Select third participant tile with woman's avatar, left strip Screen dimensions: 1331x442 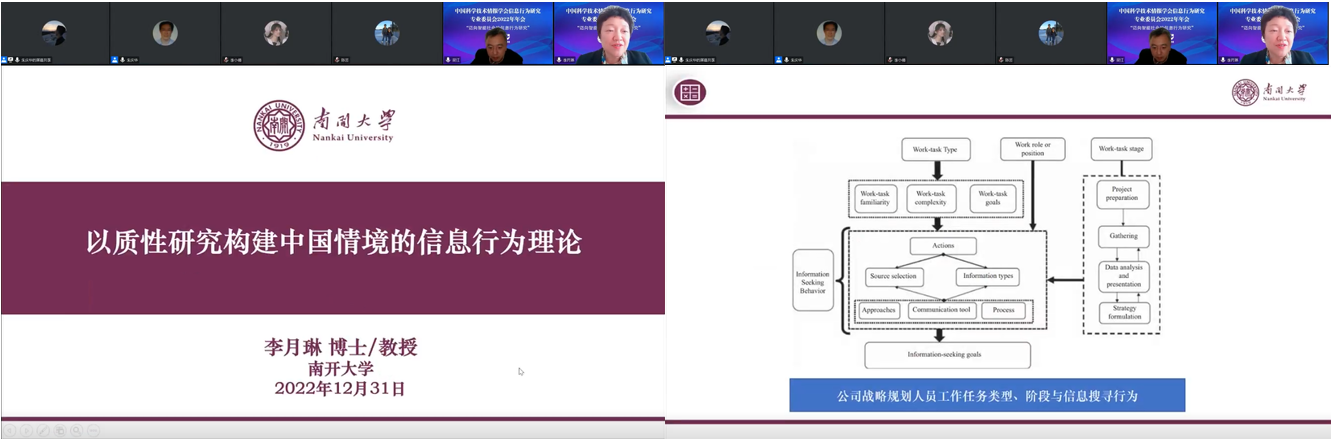[276, 33]
